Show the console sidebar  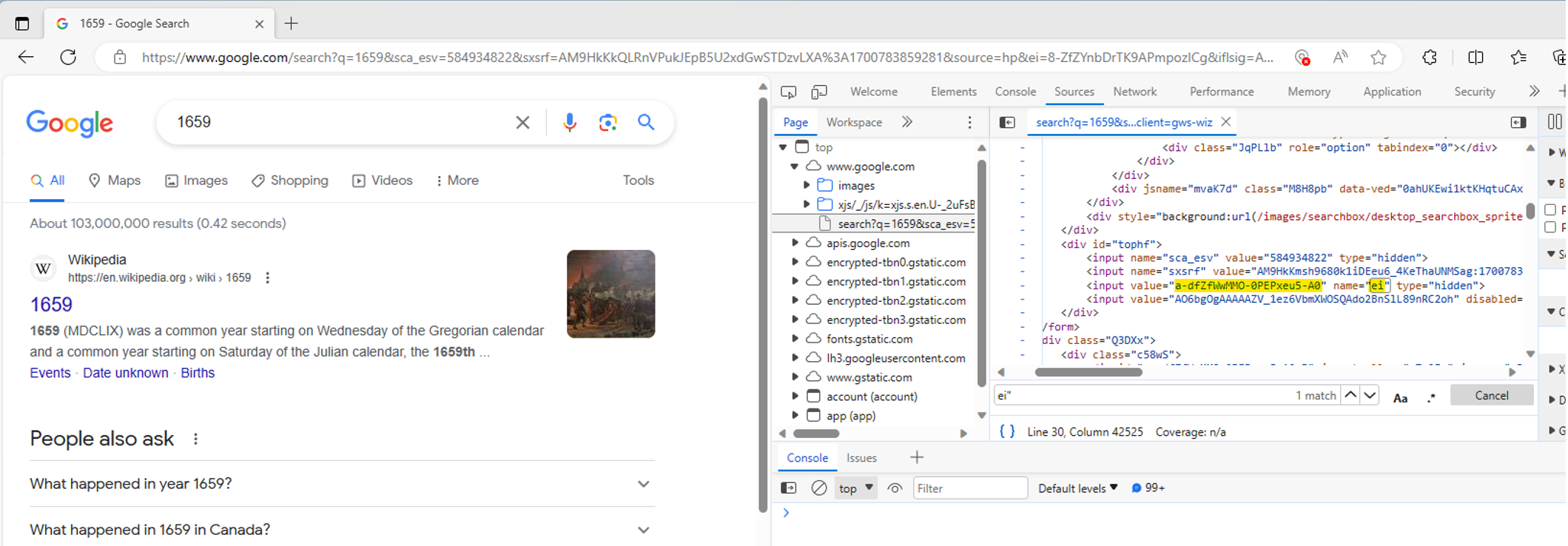pyautogui.click(x=789, y=488)
